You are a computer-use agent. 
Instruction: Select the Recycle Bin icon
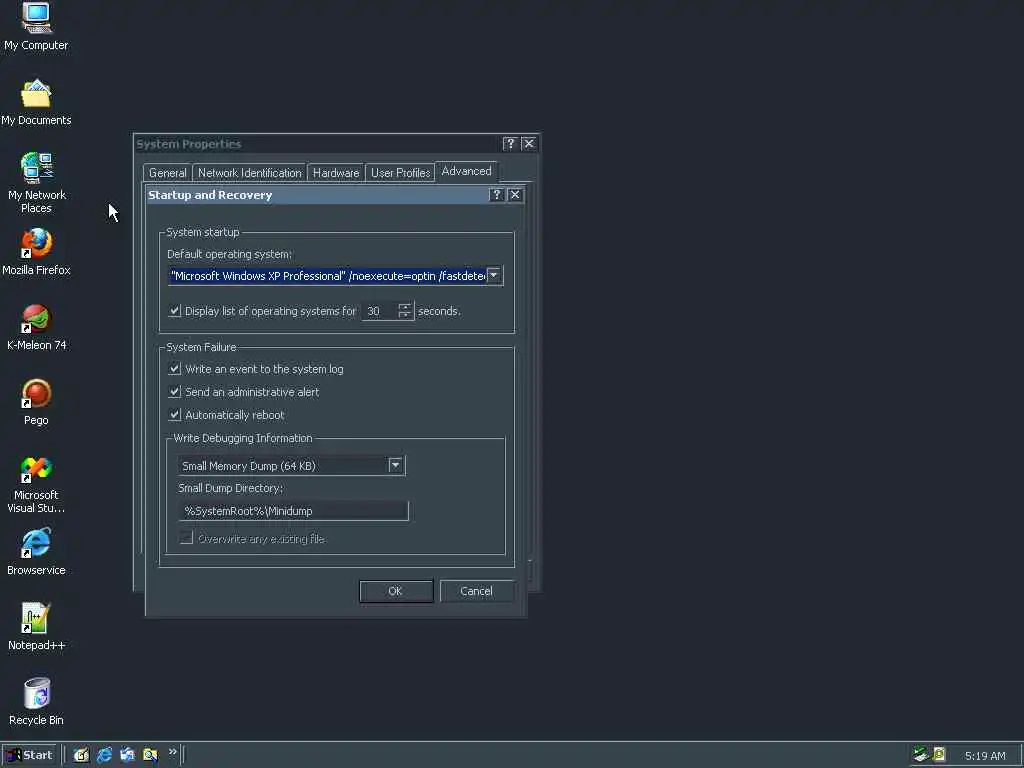(36, 701)
